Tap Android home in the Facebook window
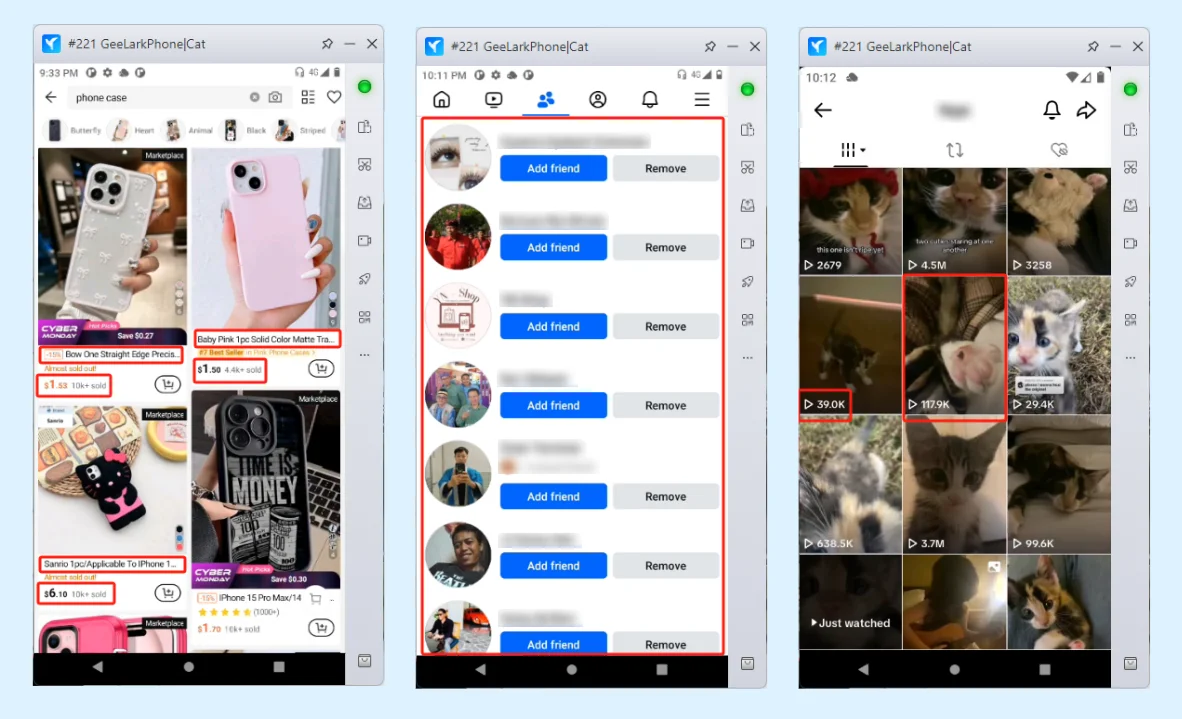Viewport: 1182px width, 719px height. (571, 669)
